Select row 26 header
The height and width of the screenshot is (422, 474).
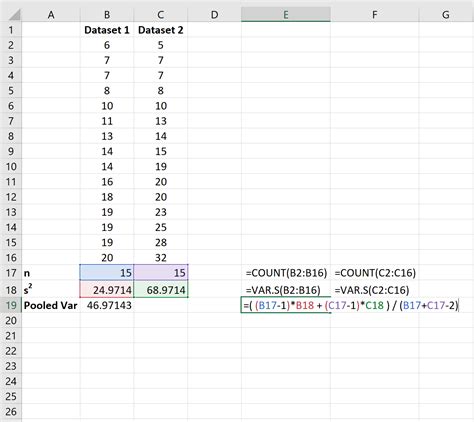(x=11, y=412)
